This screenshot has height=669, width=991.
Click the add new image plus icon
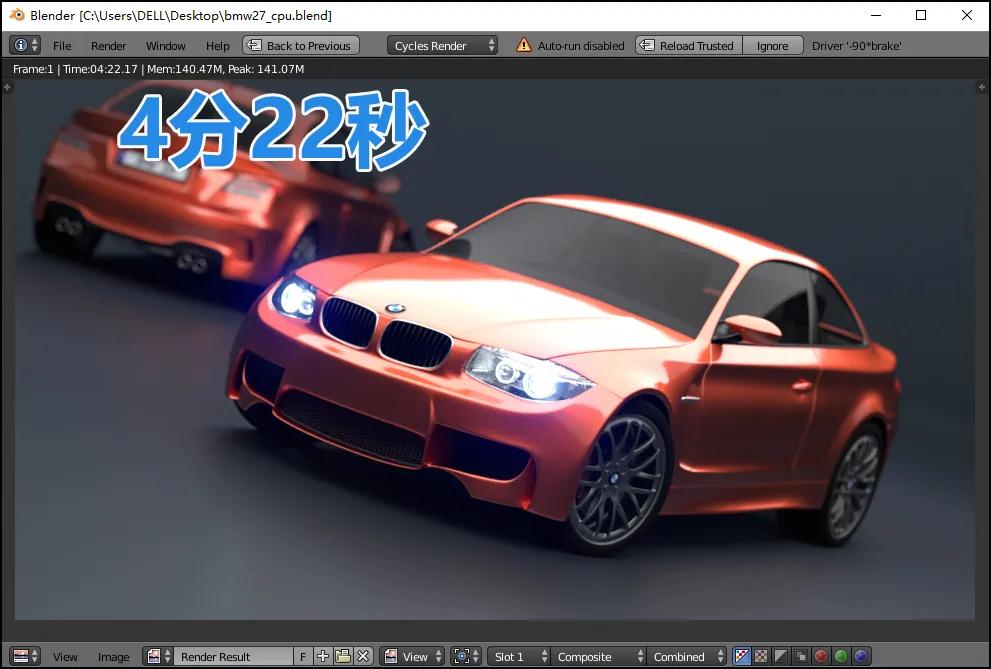[x=323, y=657]
